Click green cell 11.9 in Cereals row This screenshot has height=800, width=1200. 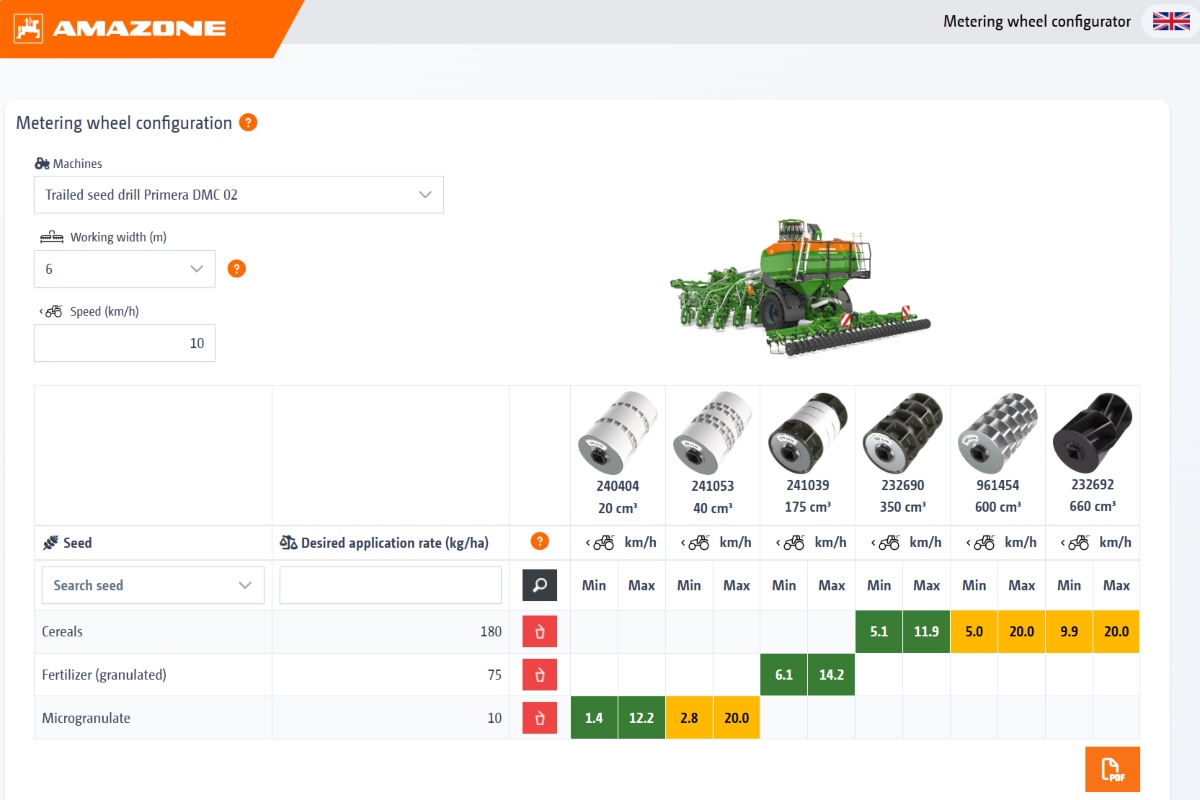[927, 632]
